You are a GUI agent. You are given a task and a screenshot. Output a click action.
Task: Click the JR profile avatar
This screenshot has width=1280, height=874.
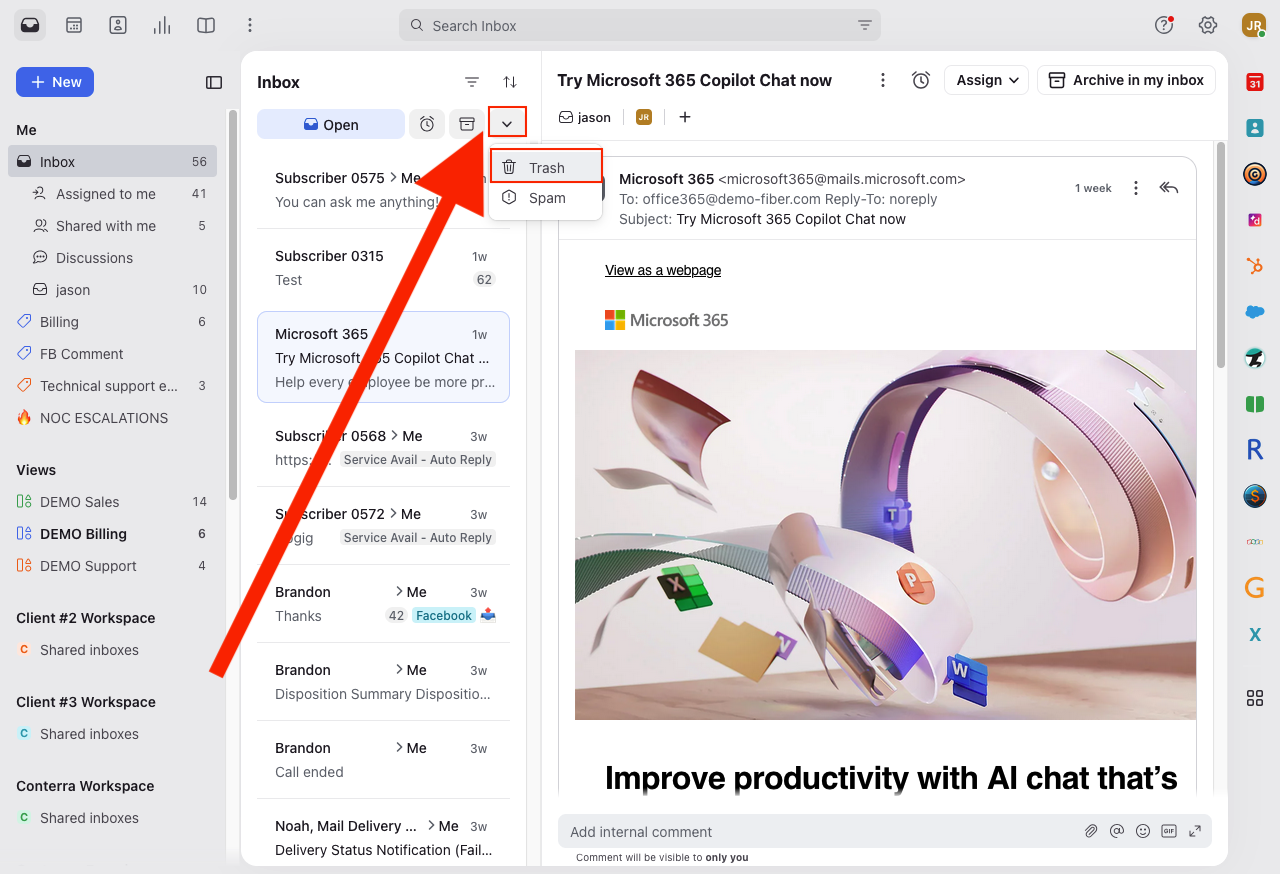point(1253,25)
